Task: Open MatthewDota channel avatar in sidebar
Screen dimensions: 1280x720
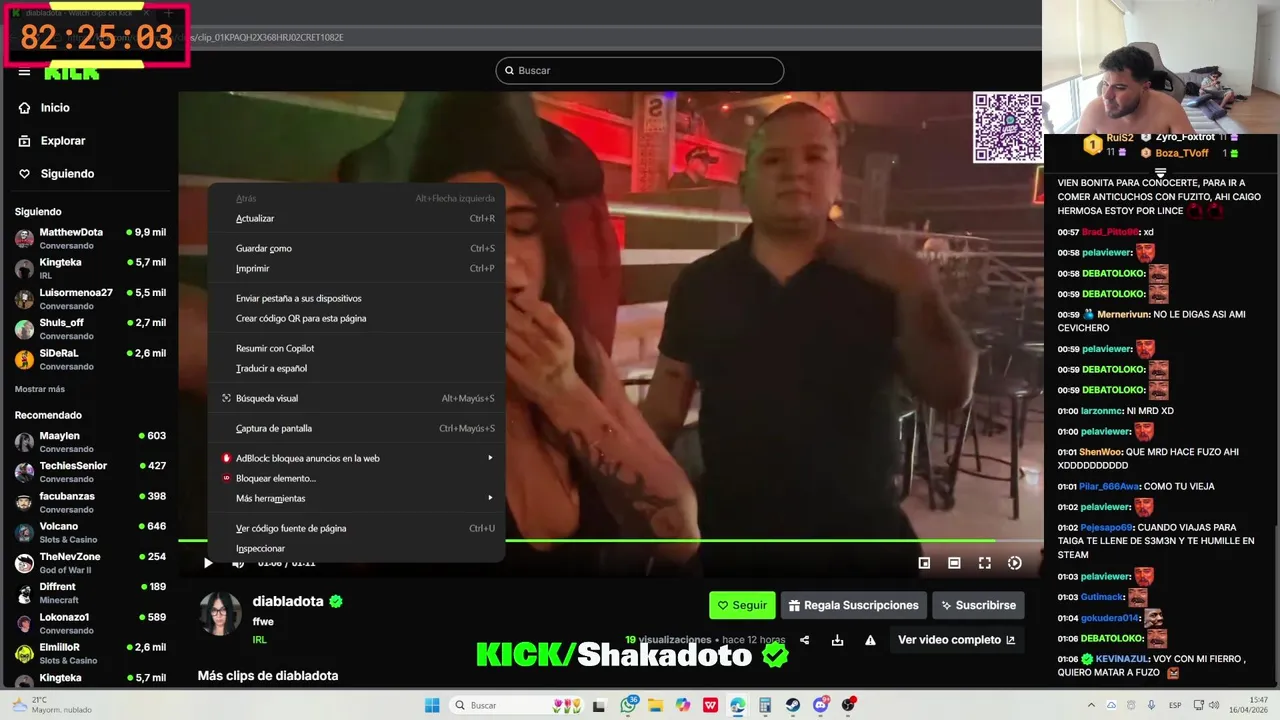Action: coord(24,238)
